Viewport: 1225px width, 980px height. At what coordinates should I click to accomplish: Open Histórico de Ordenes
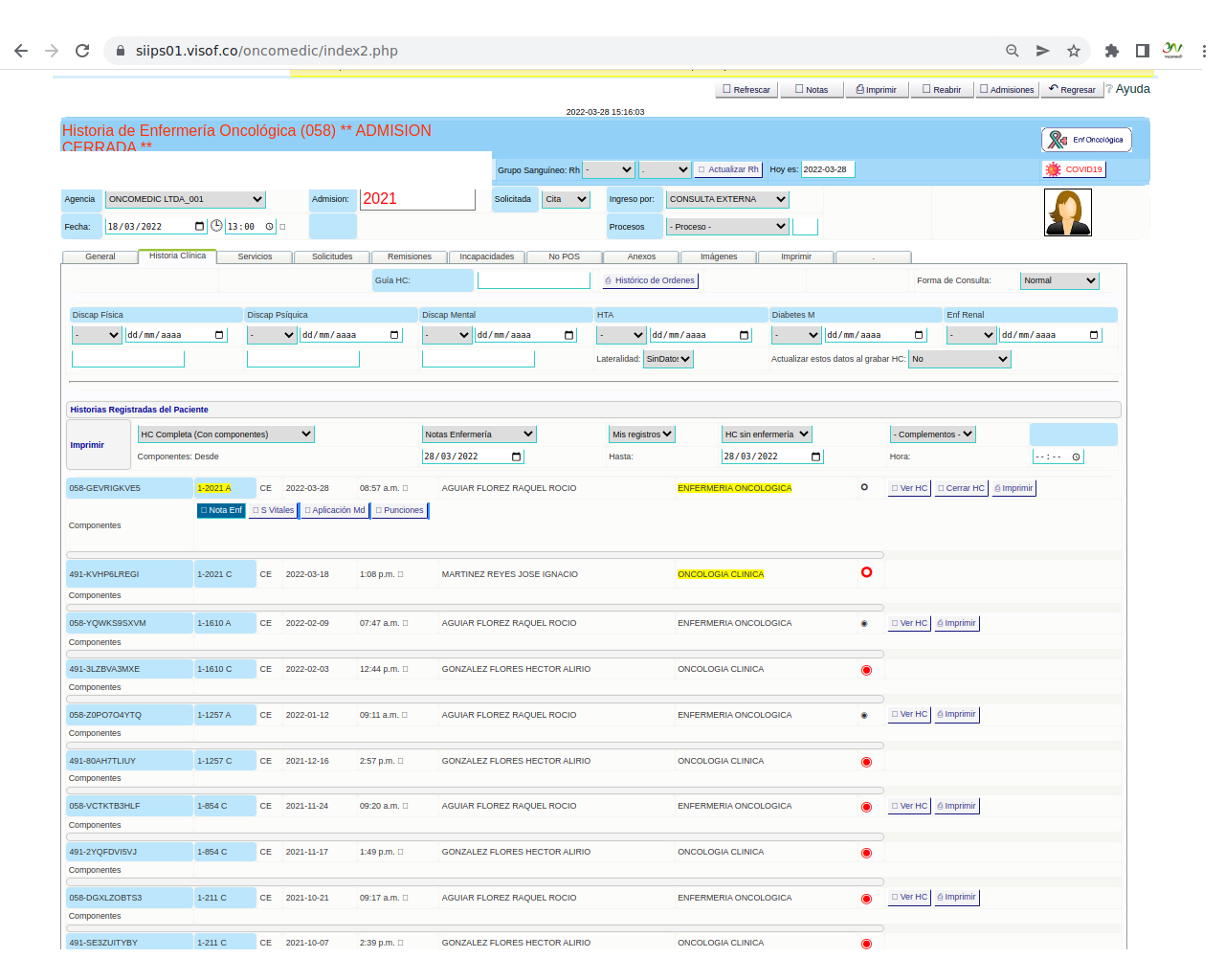tap(650, 280)
